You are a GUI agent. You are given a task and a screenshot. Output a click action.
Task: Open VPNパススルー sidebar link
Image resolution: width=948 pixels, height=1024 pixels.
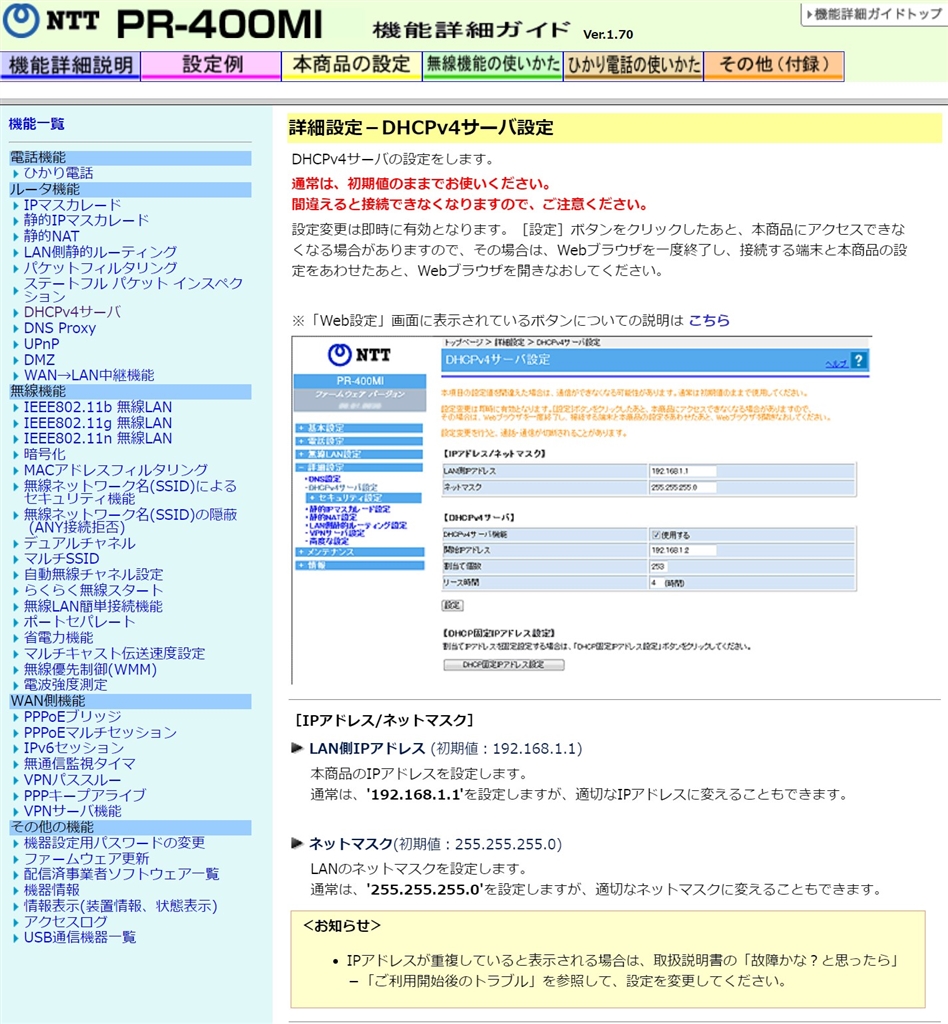72,780
